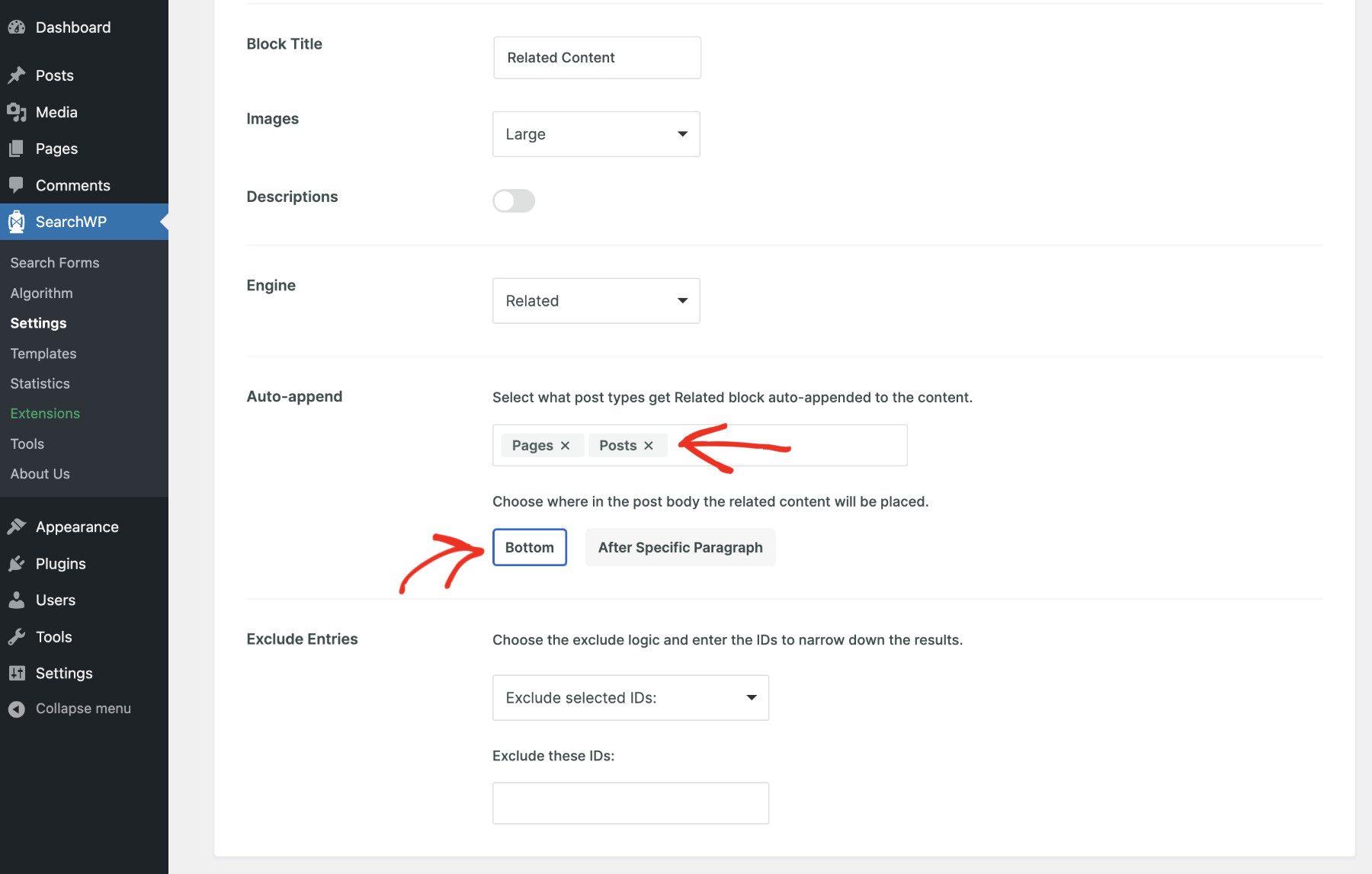Go to Algorithm submenu

click(42, 293)
